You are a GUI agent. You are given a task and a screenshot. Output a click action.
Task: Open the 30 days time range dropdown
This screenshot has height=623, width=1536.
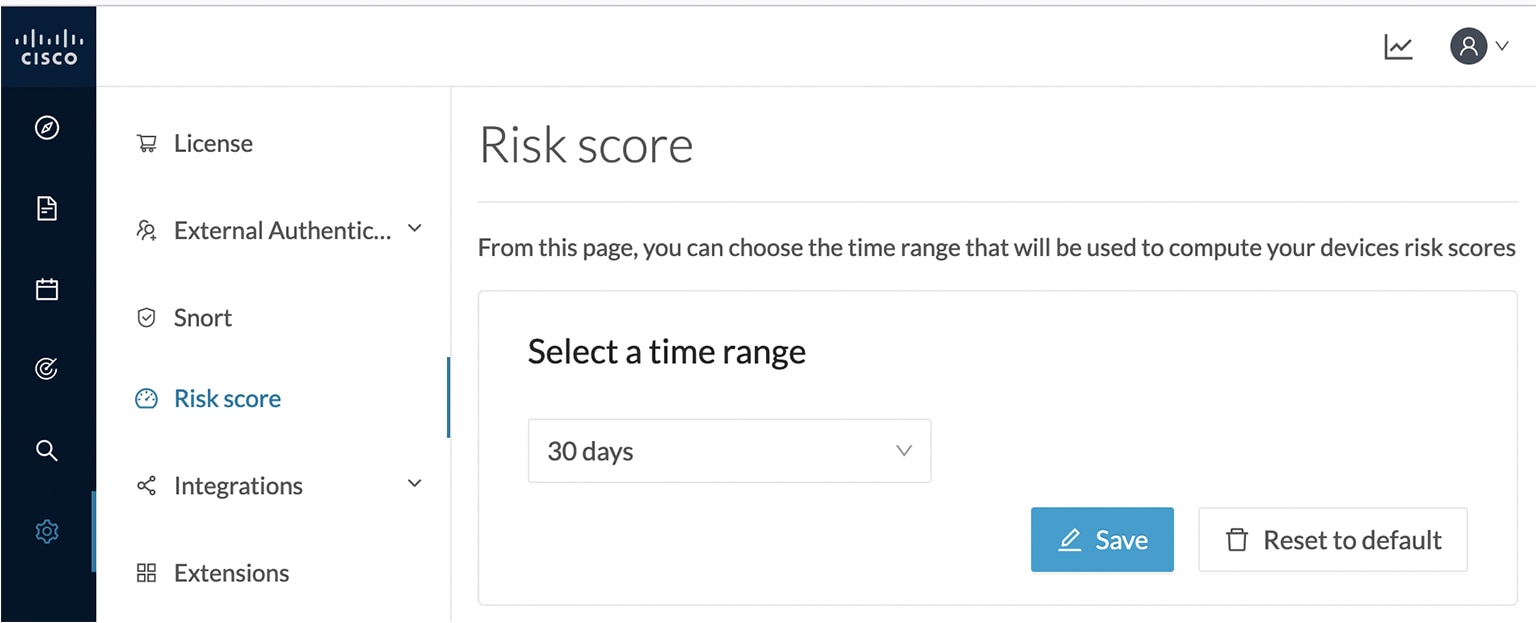pos(729,451)
